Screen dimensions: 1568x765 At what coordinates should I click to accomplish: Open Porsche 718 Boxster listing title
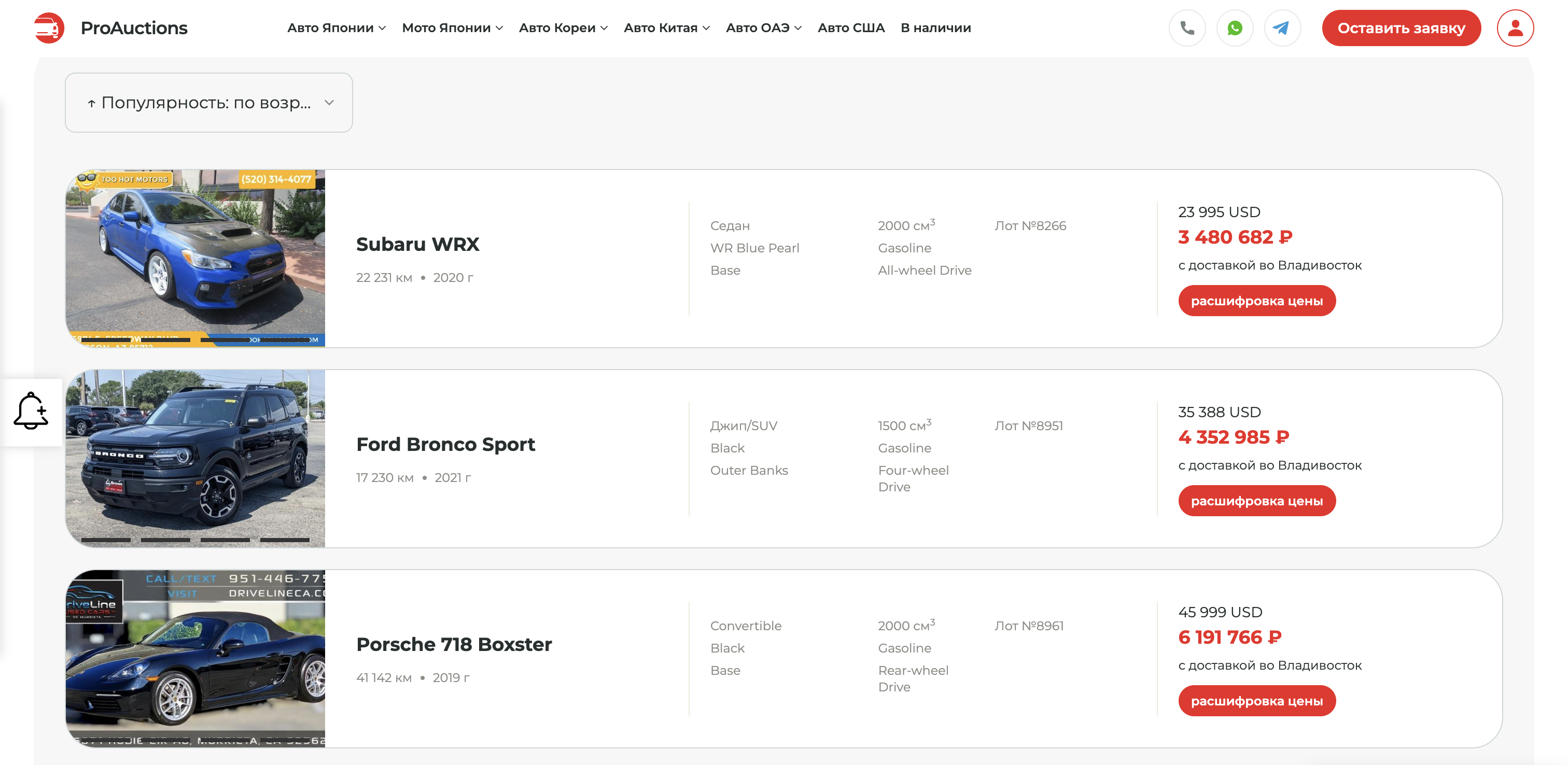coord(454,645)
